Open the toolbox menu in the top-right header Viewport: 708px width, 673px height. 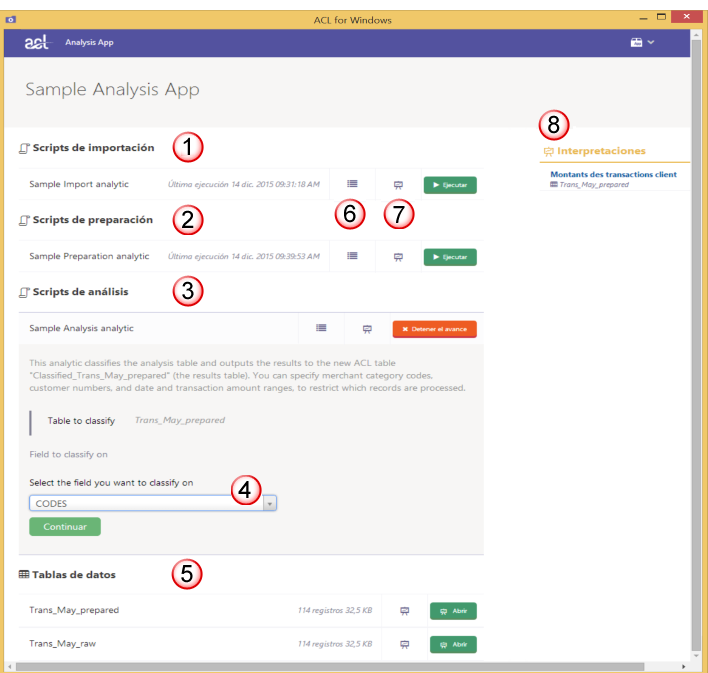click(x=641, y=43)
